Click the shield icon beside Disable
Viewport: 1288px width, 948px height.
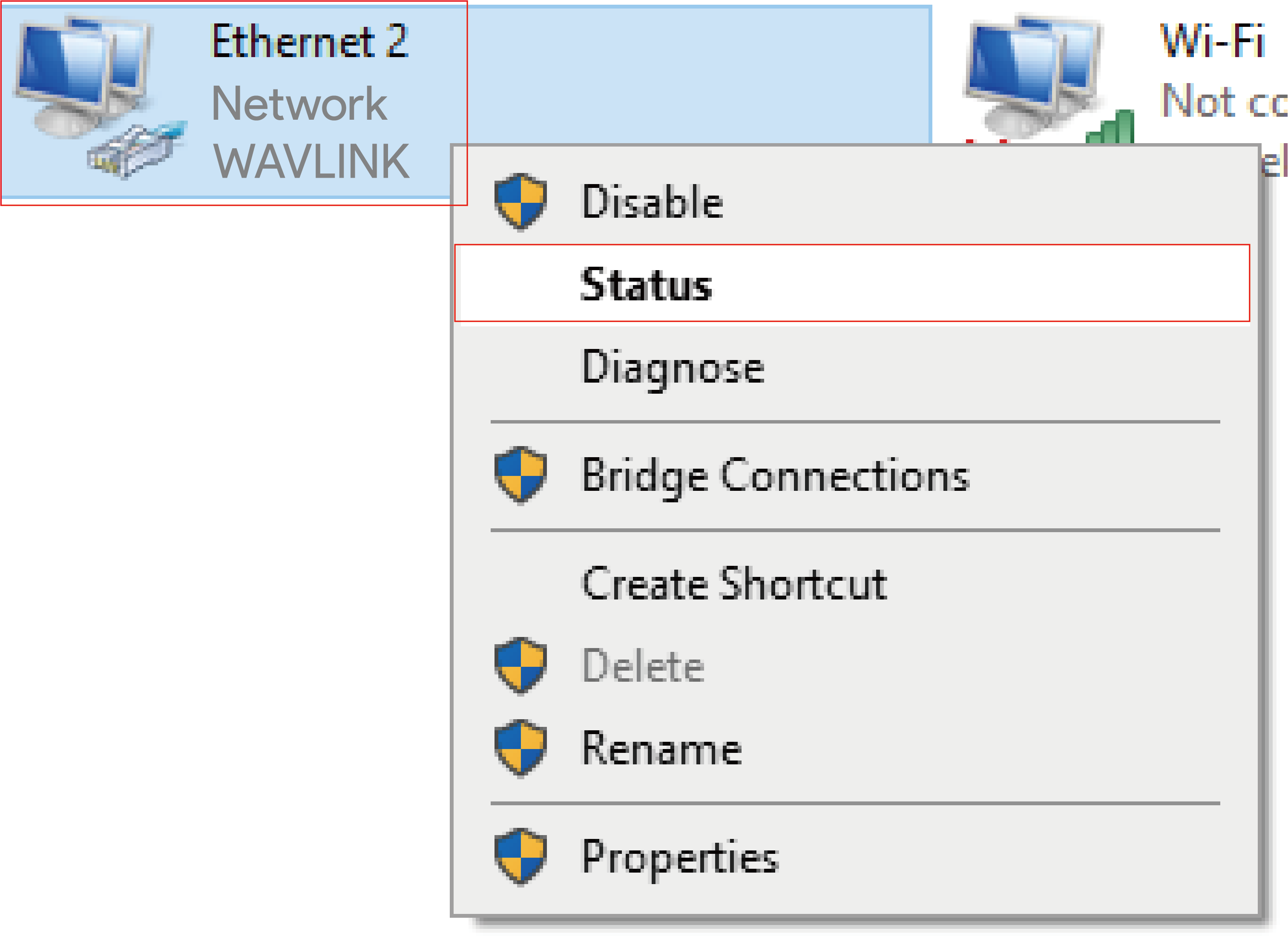coord(520,202)
